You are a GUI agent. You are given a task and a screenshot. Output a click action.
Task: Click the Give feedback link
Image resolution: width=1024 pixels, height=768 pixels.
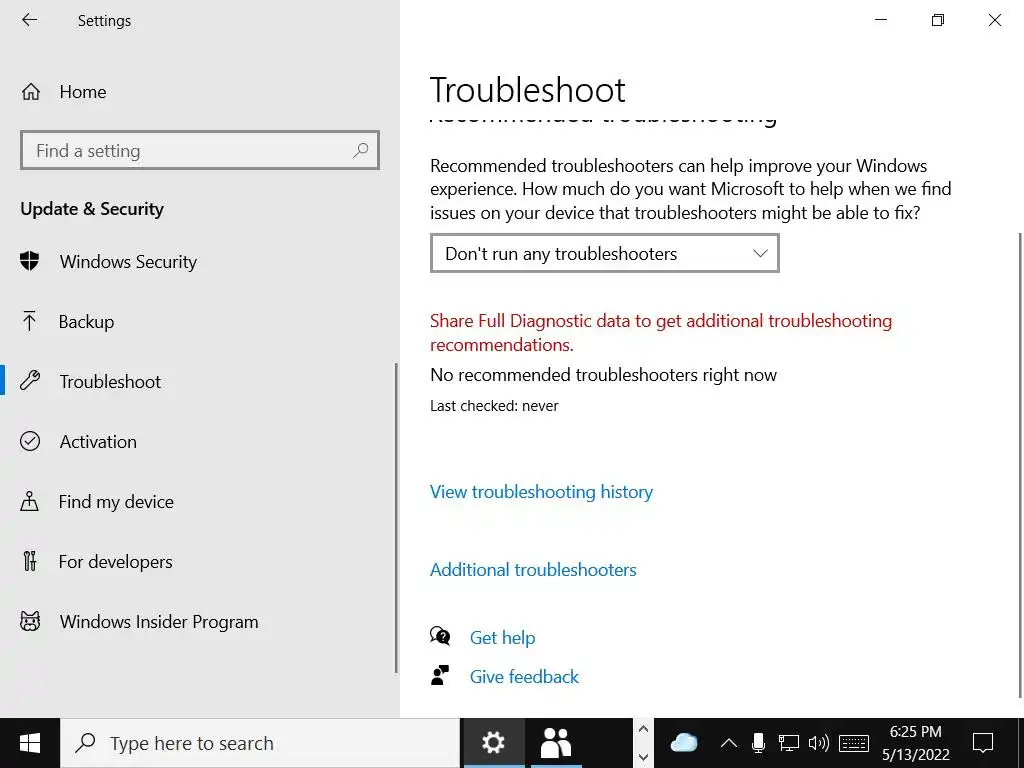[524, 677]
